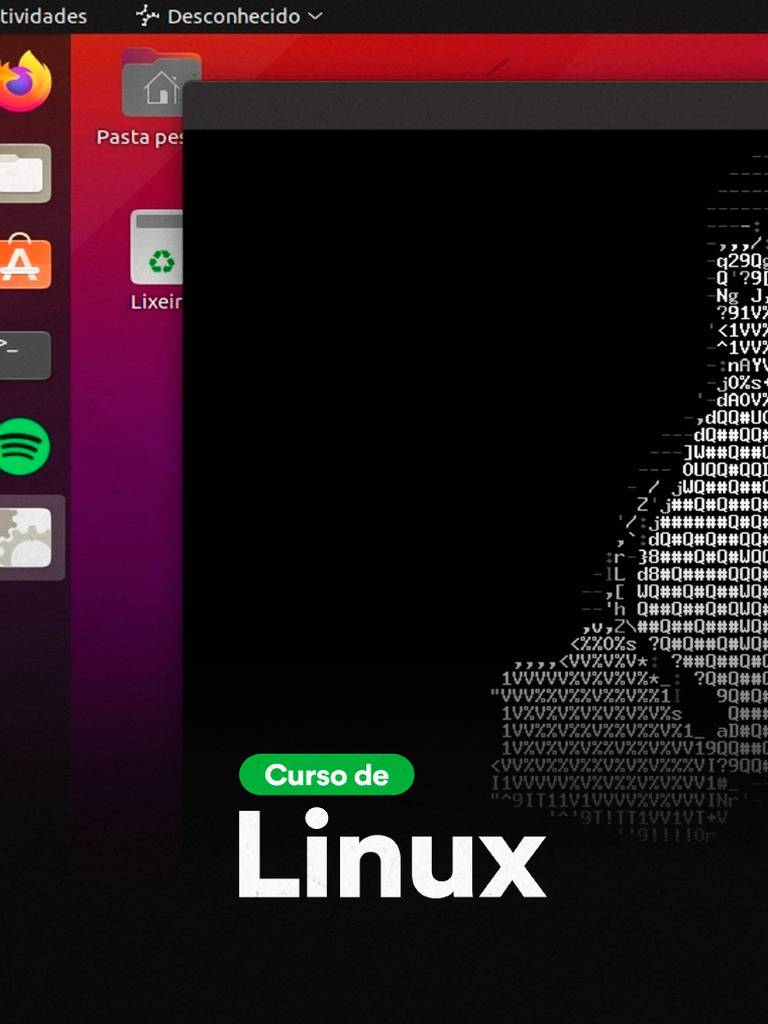Launch Ubuntu Software store icon
The width and height of the screenshot is (768, 1024).
(x=25, y=263)
